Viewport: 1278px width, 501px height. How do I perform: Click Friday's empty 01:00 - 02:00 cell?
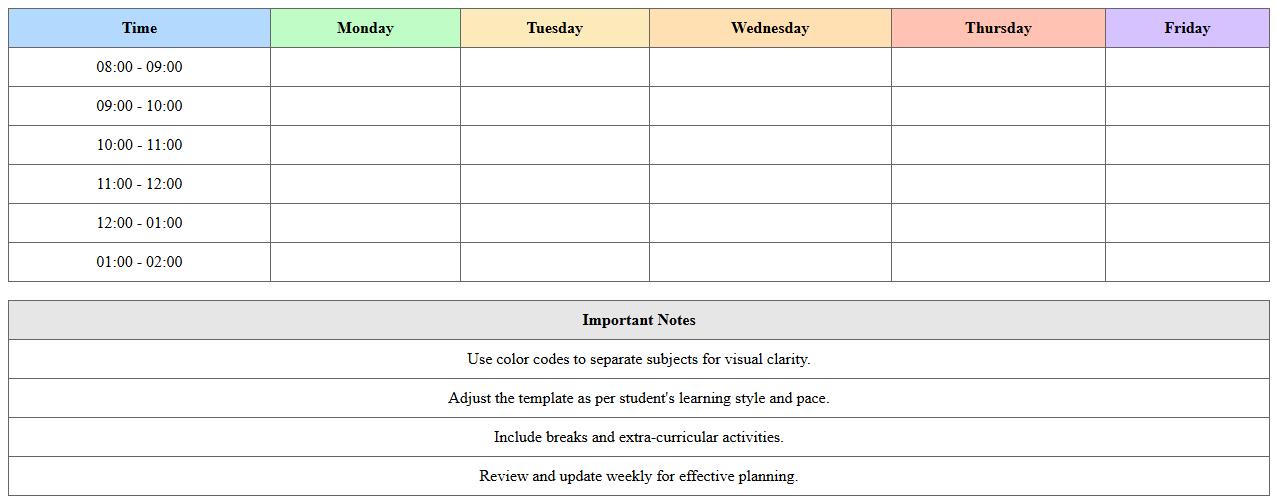coord(1186,262)
